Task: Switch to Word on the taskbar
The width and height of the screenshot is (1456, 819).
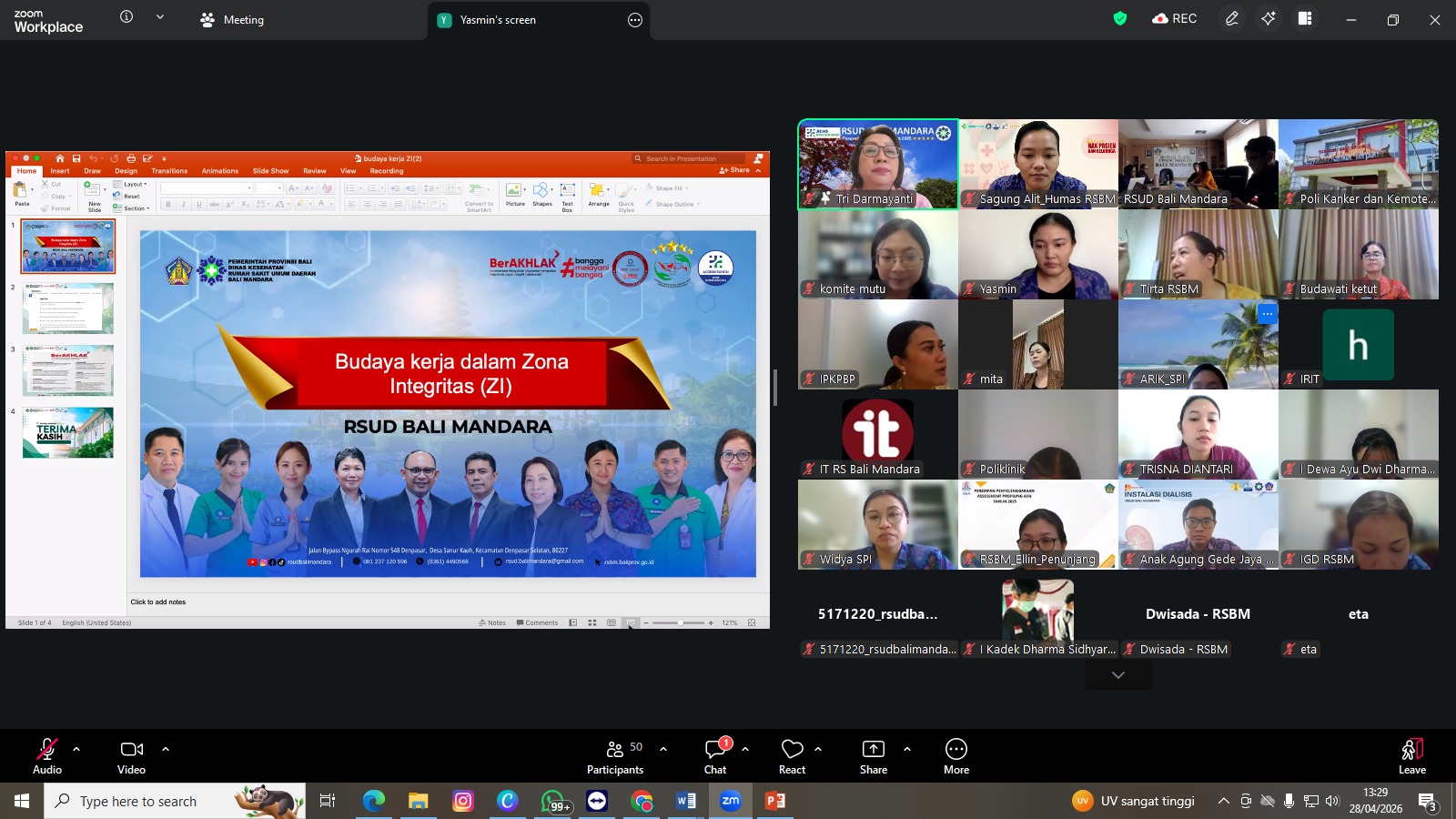Action: click(686, 801)
